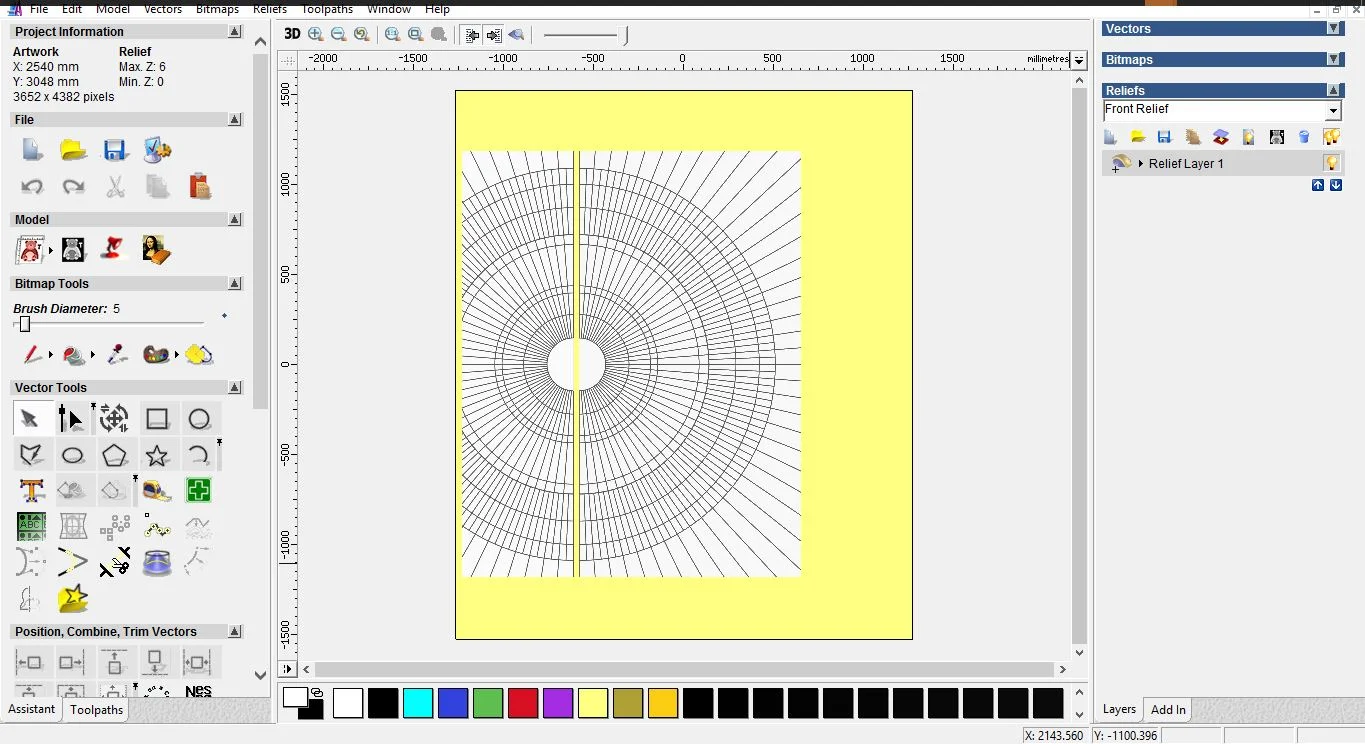The image size is (1365, 744).
Task: Move relief layer up with arrow button
Action: (x=1318, y=185)
